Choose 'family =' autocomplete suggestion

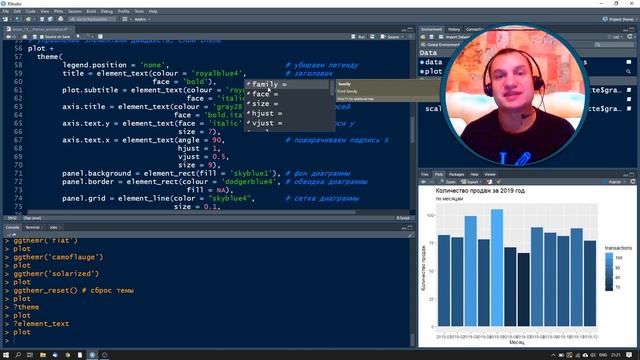(288, 84)
